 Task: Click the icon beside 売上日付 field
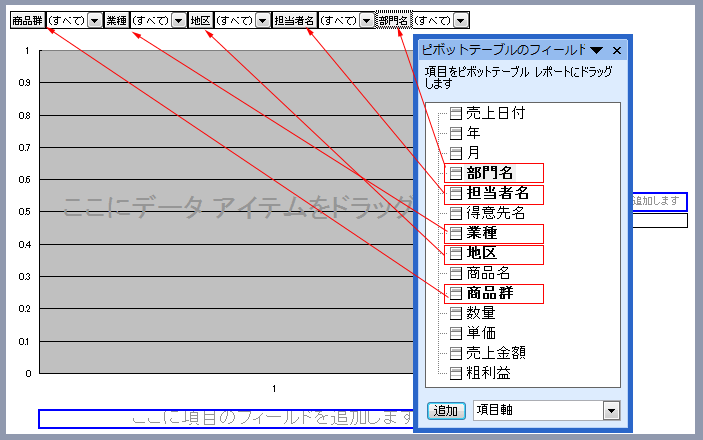pyautogui.click(x=456, y=113)
